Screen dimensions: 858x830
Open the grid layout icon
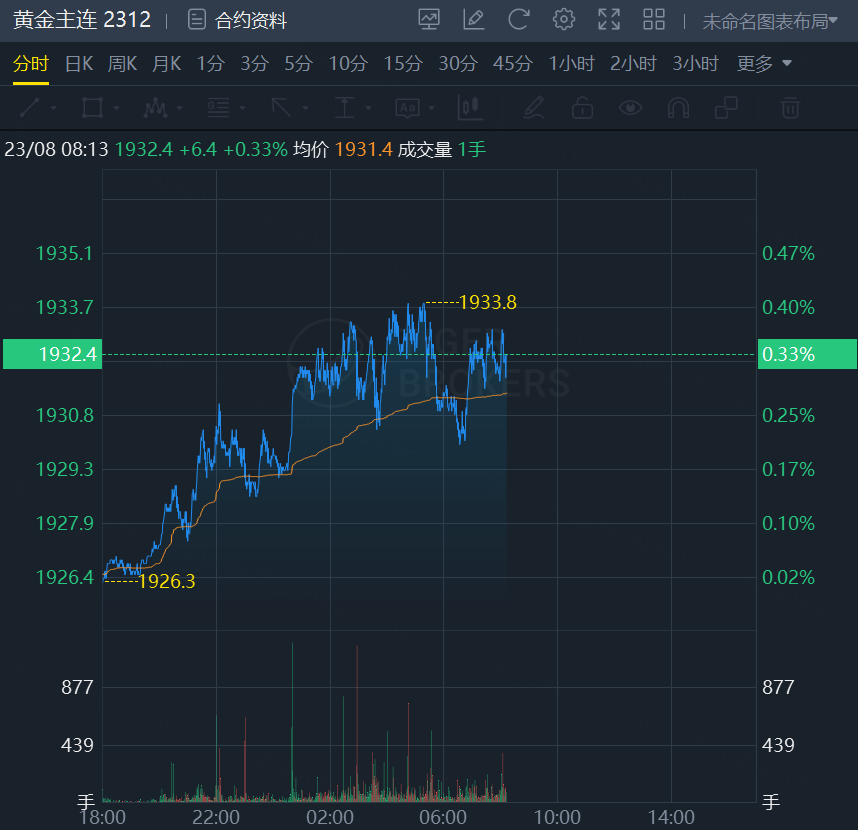[654, 20]
